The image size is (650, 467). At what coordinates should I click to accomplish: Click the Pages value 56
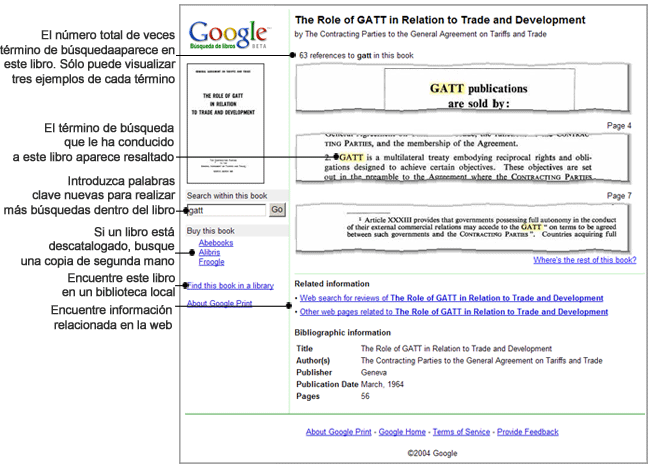click(365, 396)
